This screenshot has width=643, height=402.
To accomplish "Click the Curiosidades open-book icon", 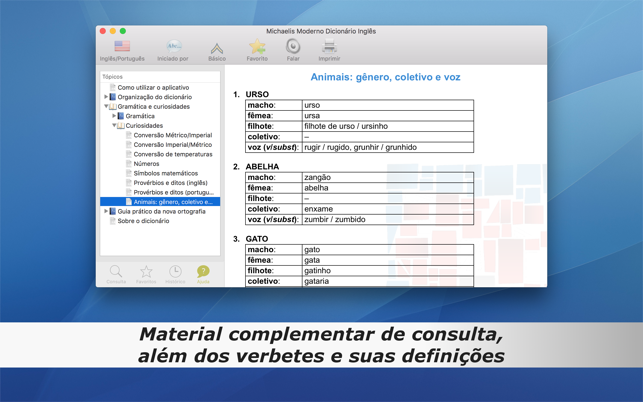I will tap(121, 126).
